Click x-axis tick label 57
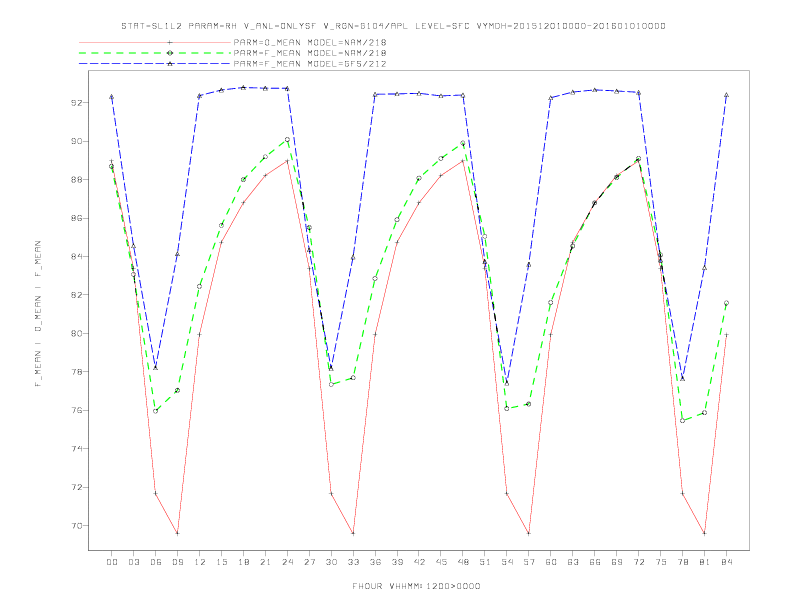Image resolution: width=792 pixels, height=612 pixels. 529,562
